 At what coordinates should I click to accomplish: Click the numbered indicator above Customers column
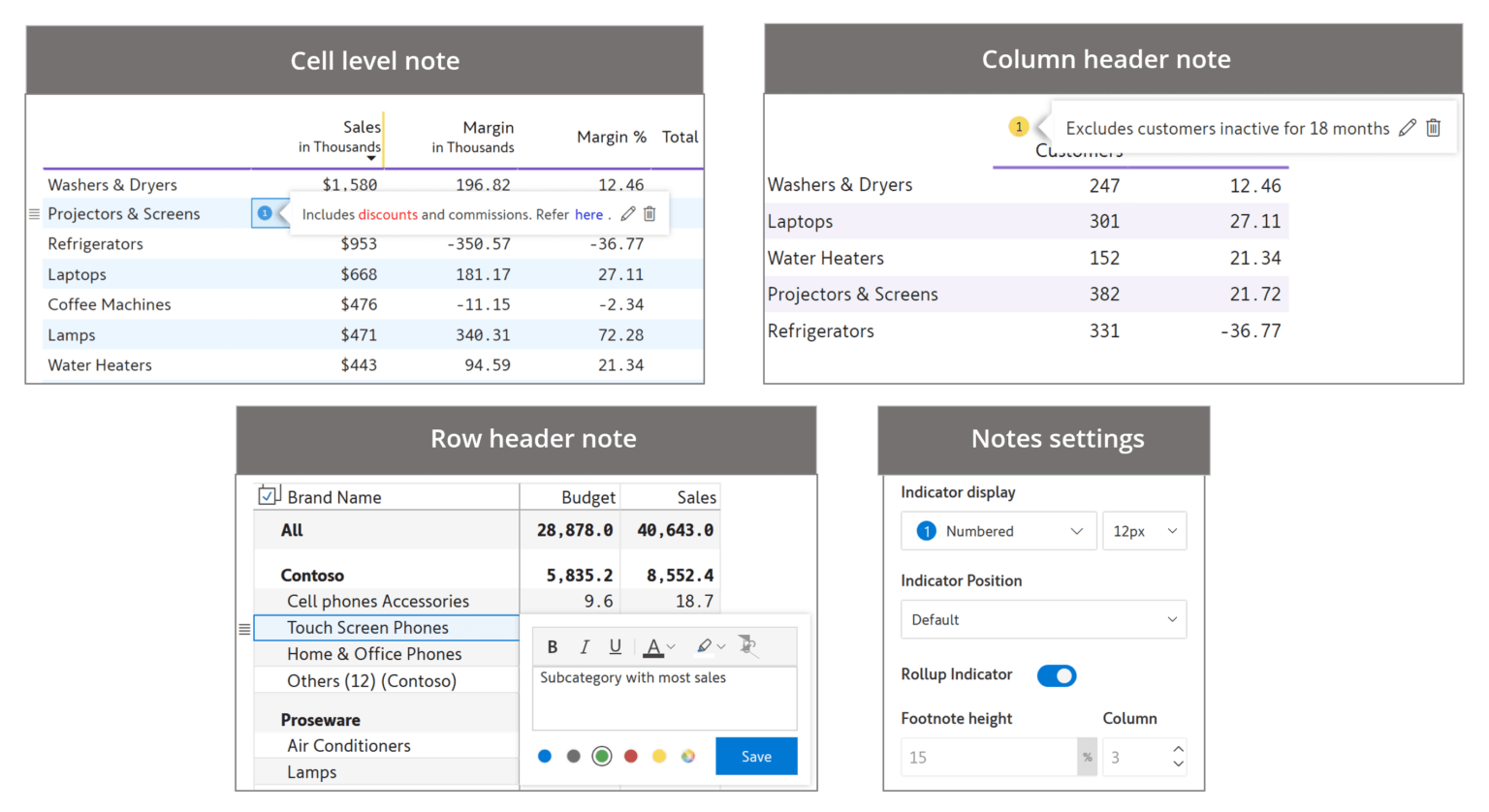pyautogui.click(x=1019, y=126)
